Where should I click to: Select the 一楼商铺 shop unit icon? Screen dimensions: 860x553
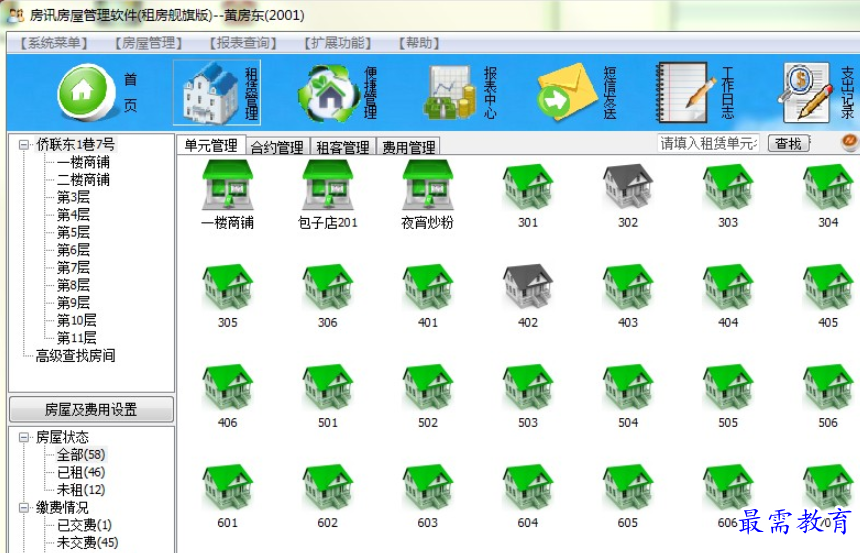(228, 185)
